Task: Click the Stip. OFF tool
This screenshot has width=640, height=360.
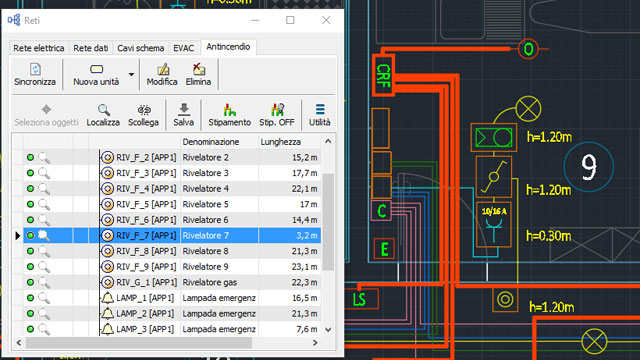Action: [x=277, y=116]
